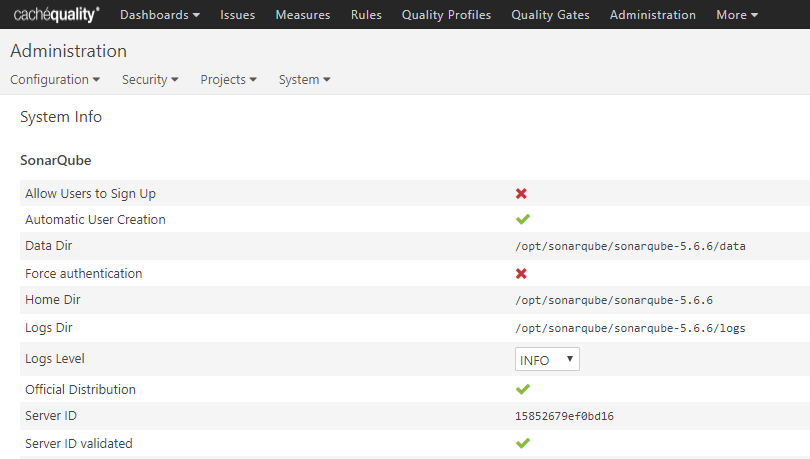Click the Data Dir path value

click(x=630, y=246)
